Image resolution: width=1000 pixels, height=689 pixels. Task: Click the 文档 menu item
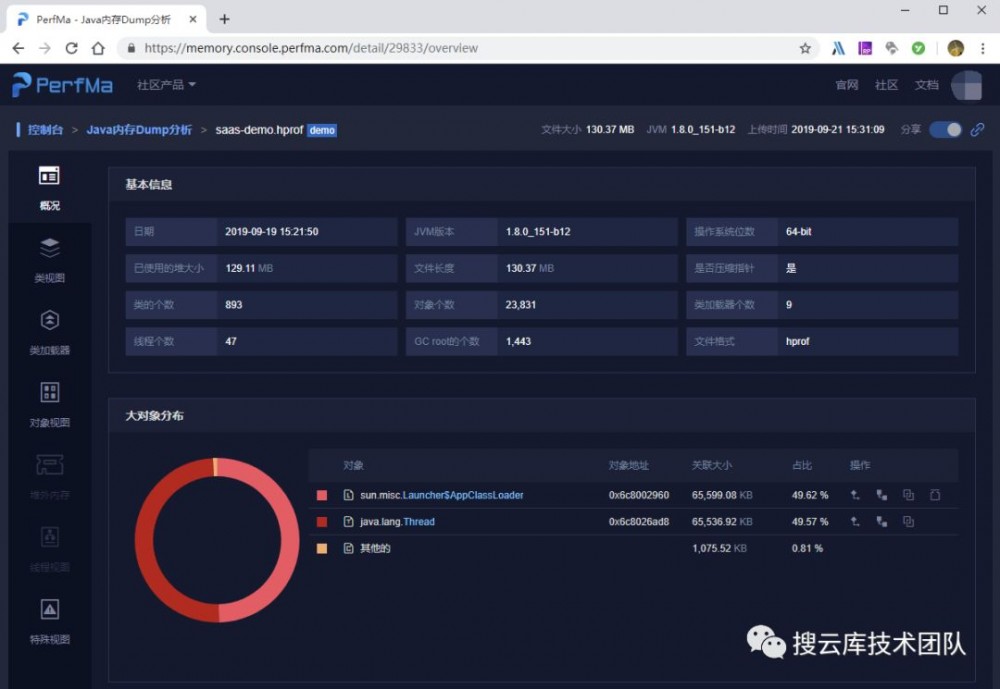click(x=927, y=86)
